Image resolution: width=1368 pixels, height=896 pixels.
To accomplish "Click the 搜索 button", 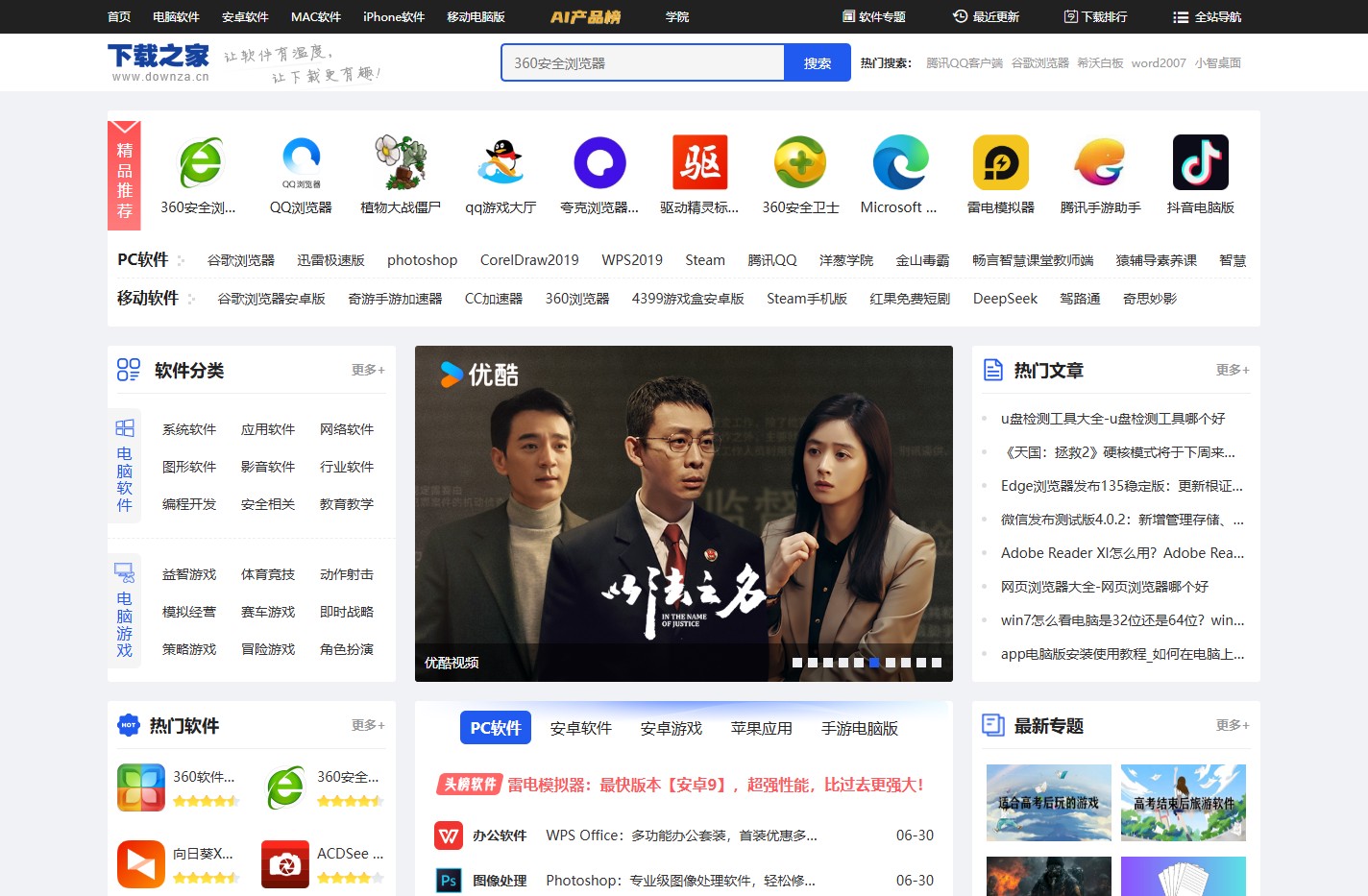I will coord(818,62).
